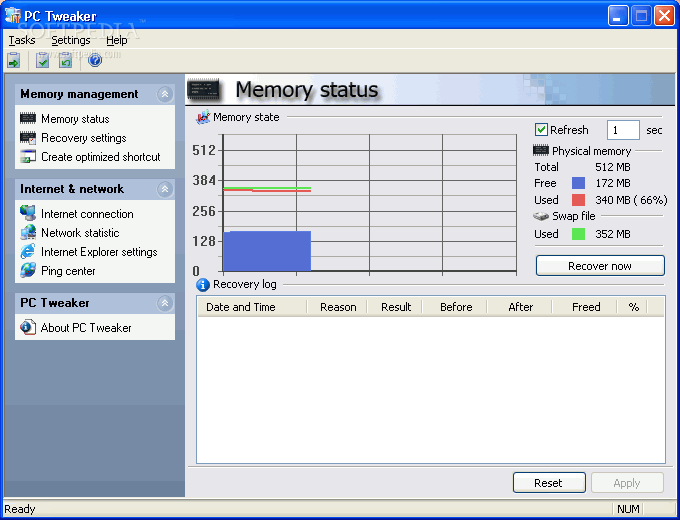The image size is (680, 520).
Task: Click the '340 MB ( 66%)' Used value
Action: (x=631, y=200)
